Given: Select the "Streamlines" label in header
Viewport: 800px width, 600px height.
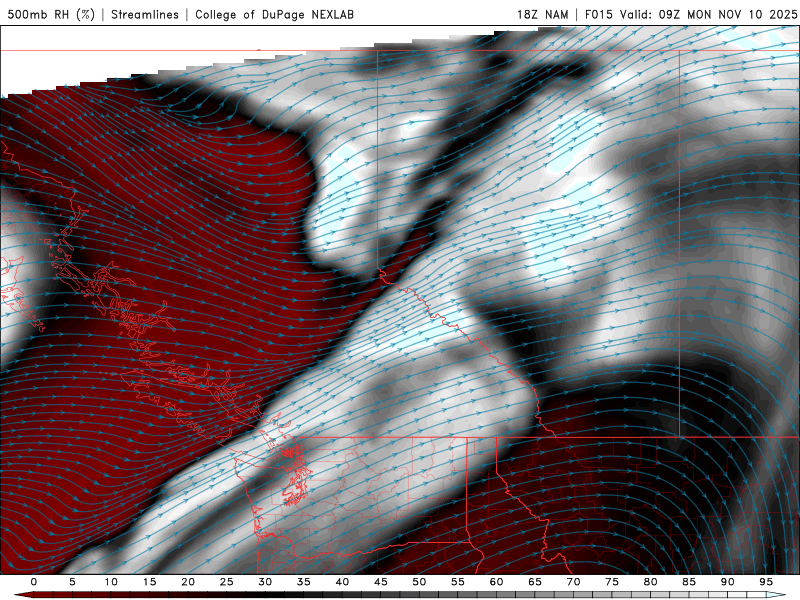Looking at the screenshot, I should click(145, 14).
